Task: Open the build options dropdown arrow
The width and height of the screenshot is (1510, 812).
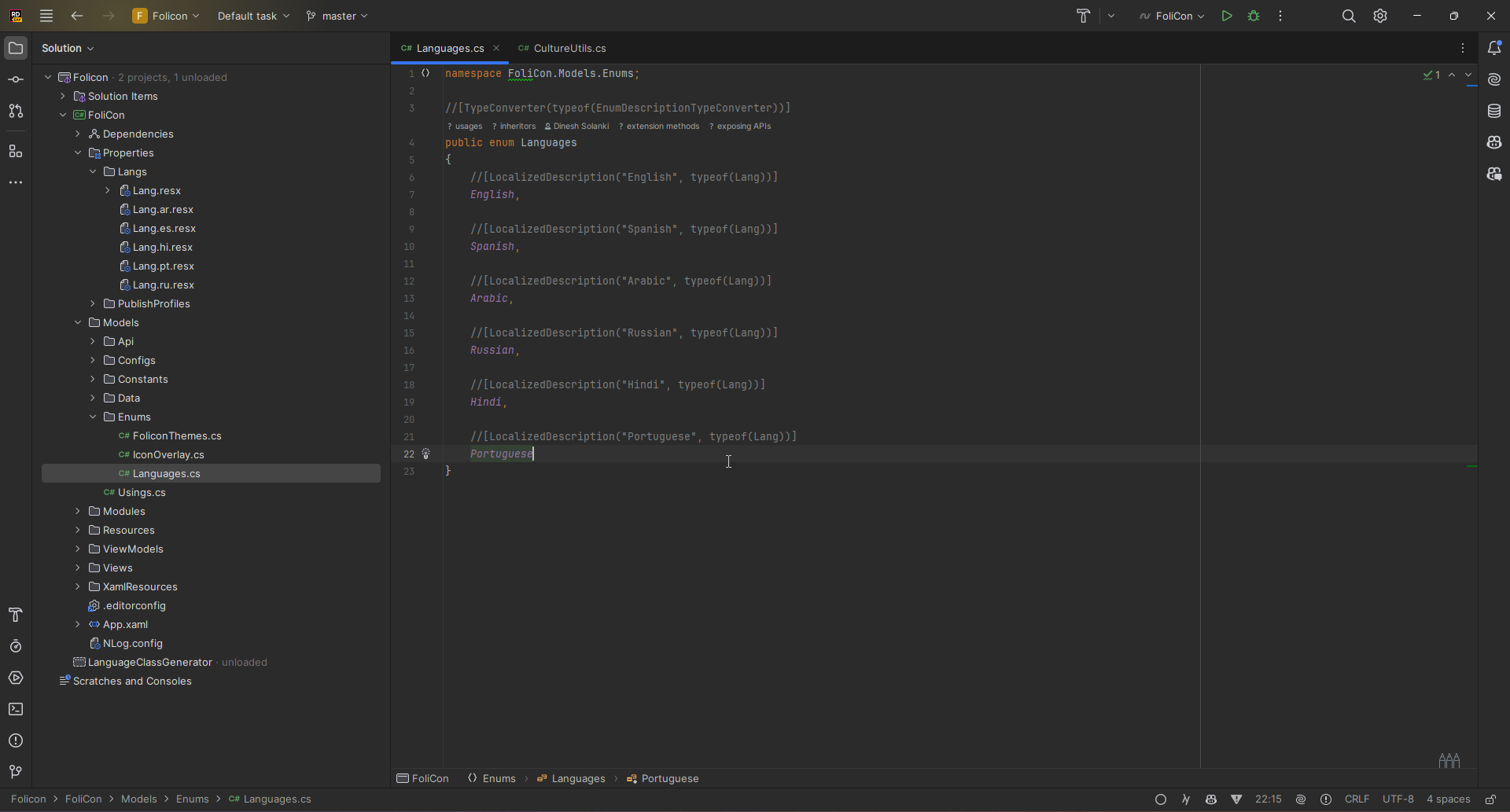Action: coord(1111,16)
